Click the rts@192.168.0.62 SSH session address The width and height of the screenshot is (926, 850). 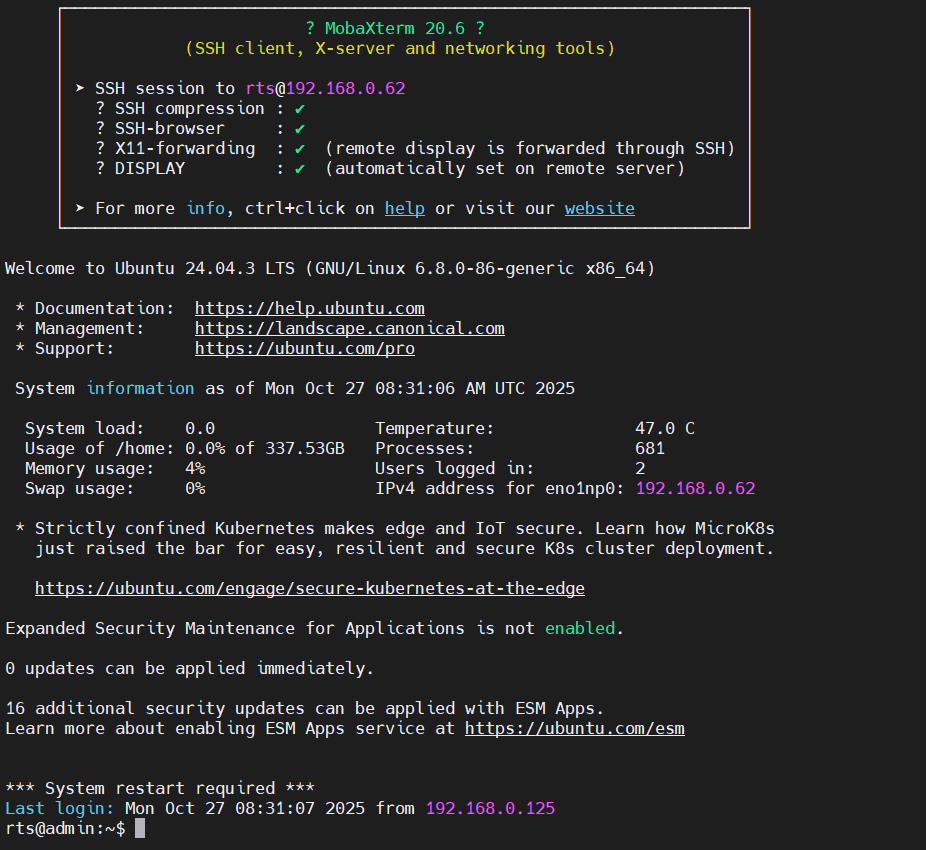coord(325,89)
